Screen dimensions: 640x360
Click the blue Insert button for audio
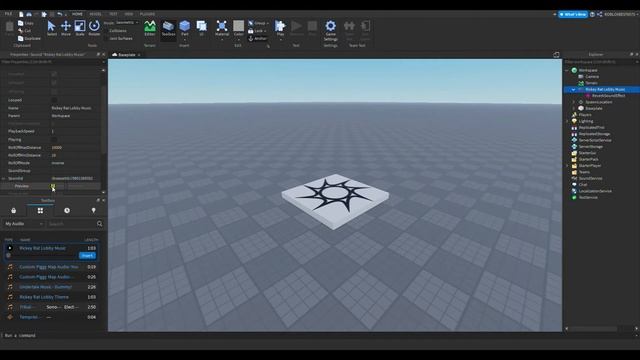(87, 256)
